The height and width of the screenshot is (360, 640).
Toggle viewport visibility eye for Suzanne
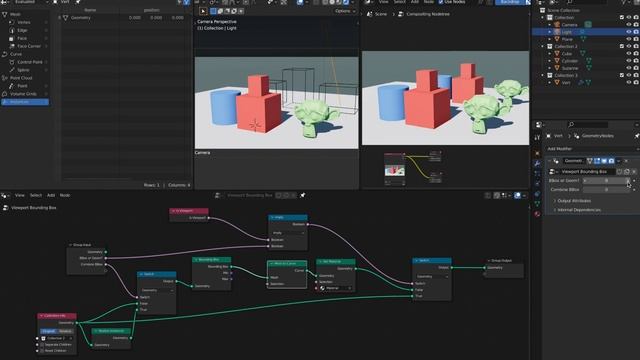point(629,68)
